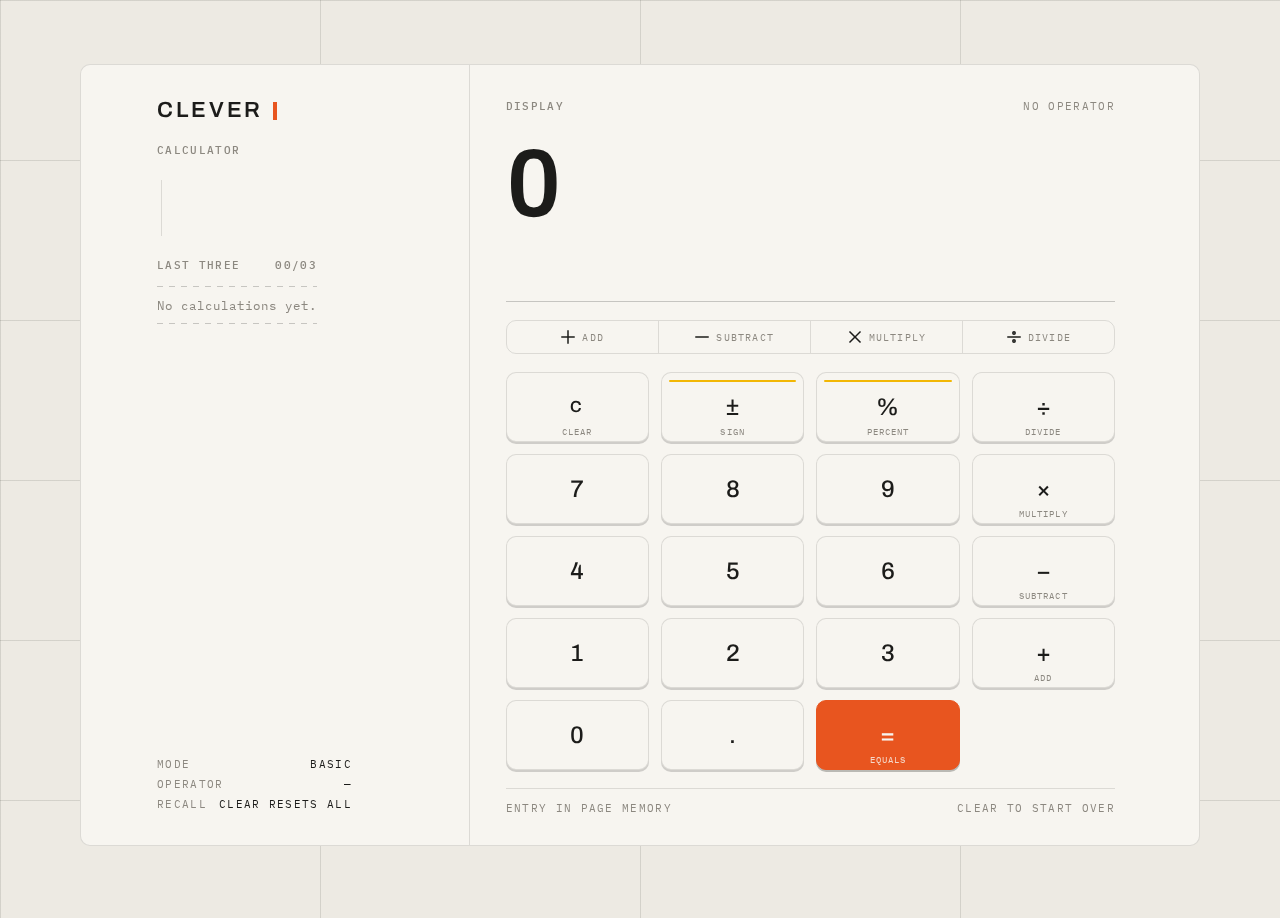
Task: Select the Subtract segment in the operator strip
Action: pyautogui.click(x=734, y=337)
